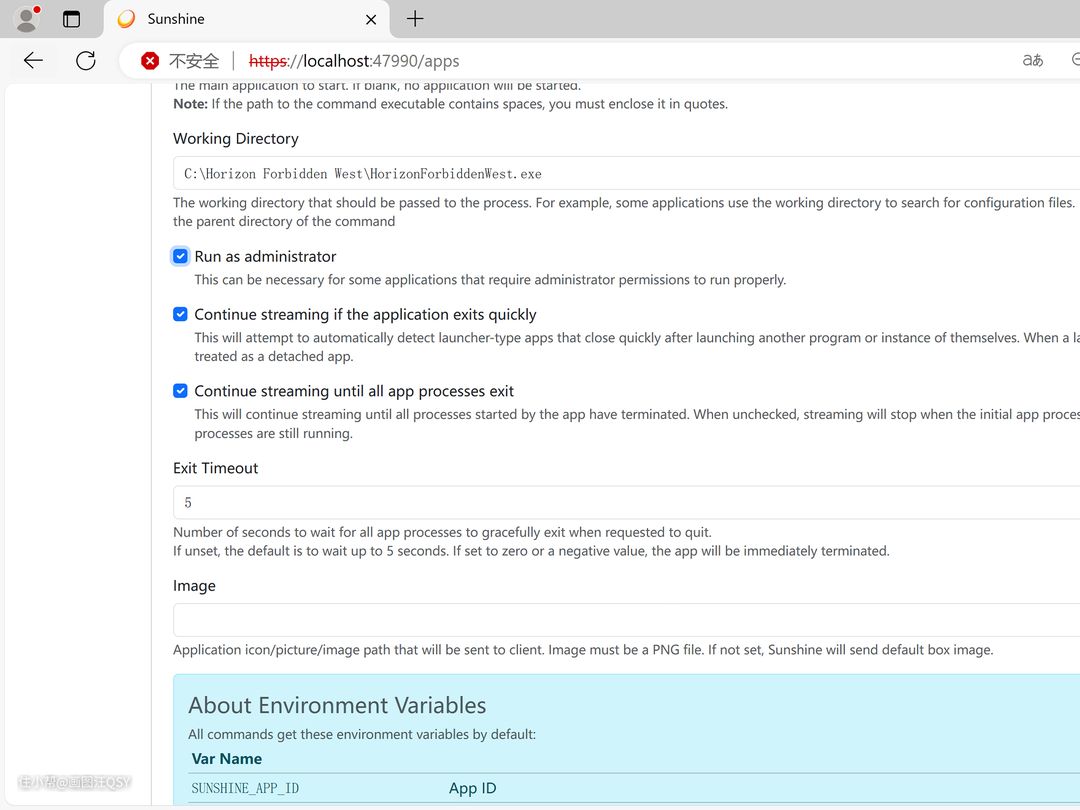
Task: Go back to the previous page
Action: pyautogui.click(x=33, y=61)
